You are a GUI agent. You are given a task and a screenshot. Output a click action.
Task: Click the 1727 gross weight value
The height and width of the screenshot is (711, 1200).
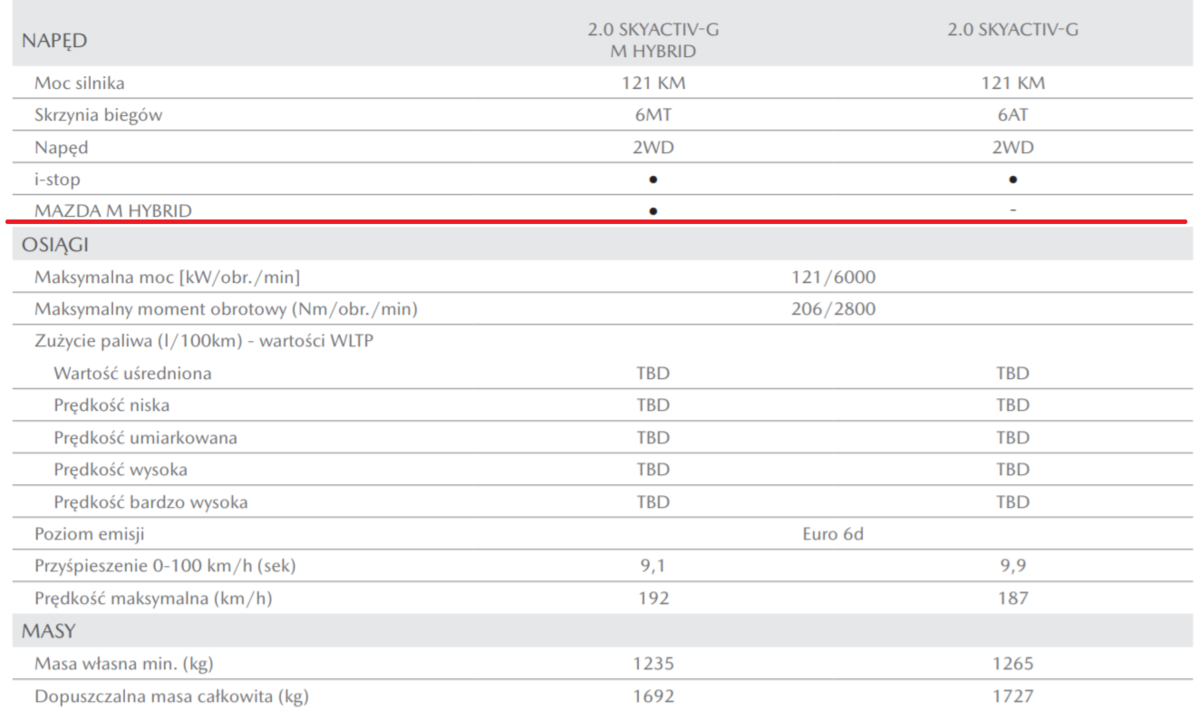pyautogui.click(x=1013, y=695)
